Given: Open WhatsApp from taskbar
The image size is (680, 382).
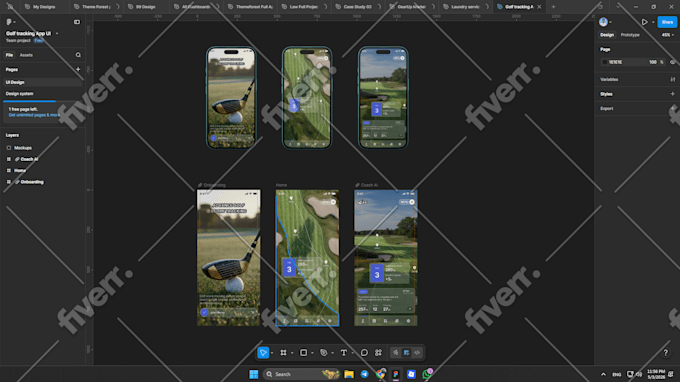Looking at the screenshot, I should [x=427, y=374].
